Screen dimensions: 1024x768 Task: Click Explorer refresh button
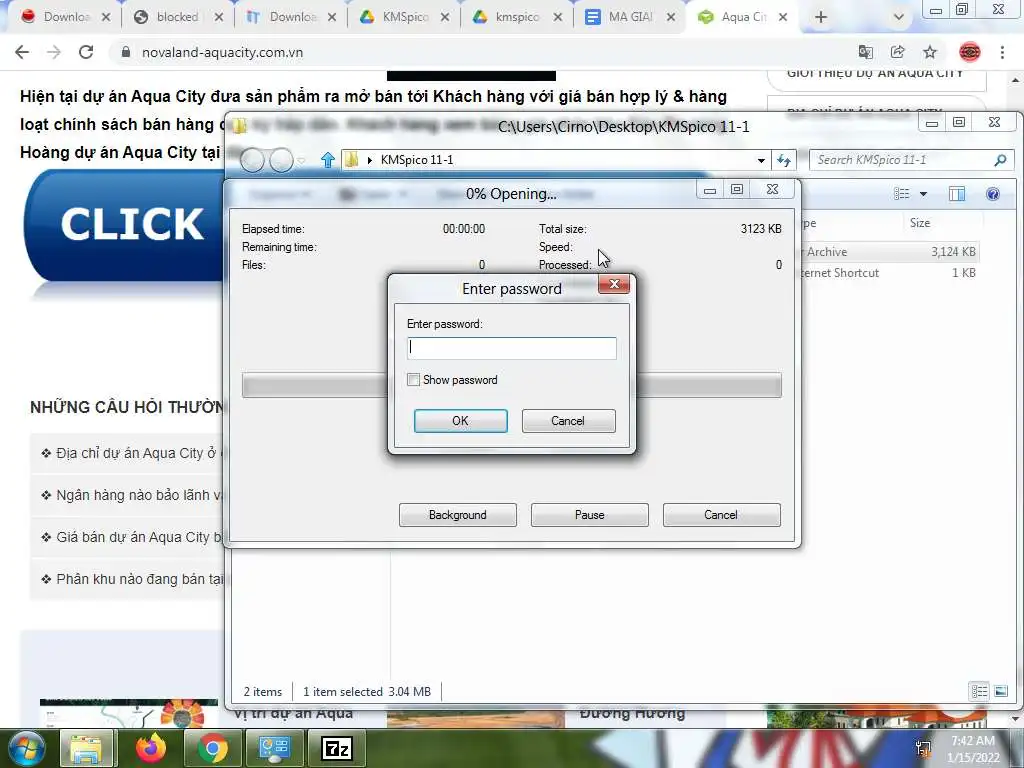784,160
